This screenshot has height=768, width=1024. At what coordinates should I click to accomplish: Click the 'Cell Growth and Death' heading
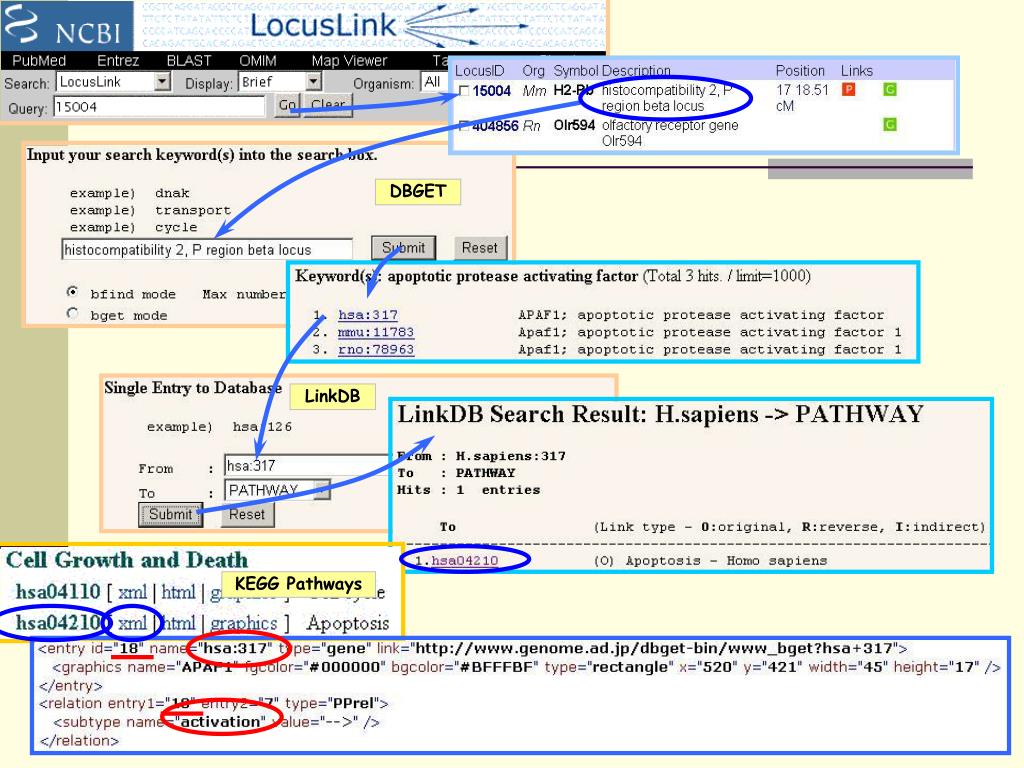tap(127, 560)
